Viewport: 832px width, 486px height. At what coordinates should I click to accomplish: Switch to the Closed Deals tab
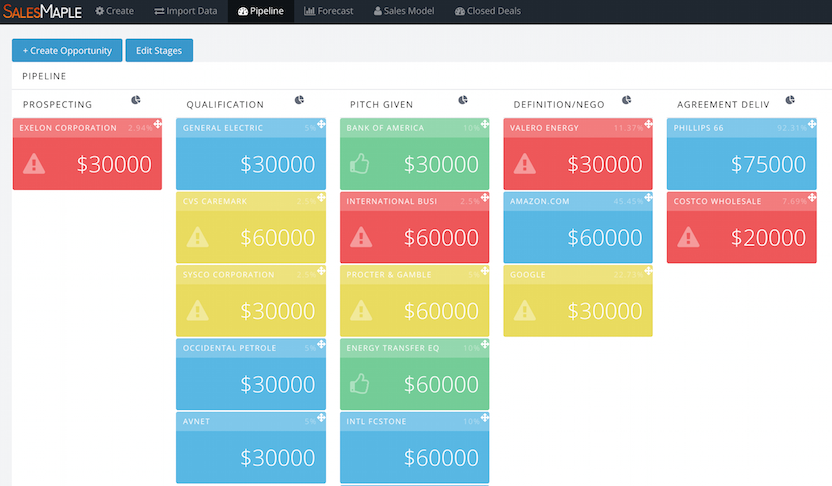pyautogui.click(x=487, y=11)
